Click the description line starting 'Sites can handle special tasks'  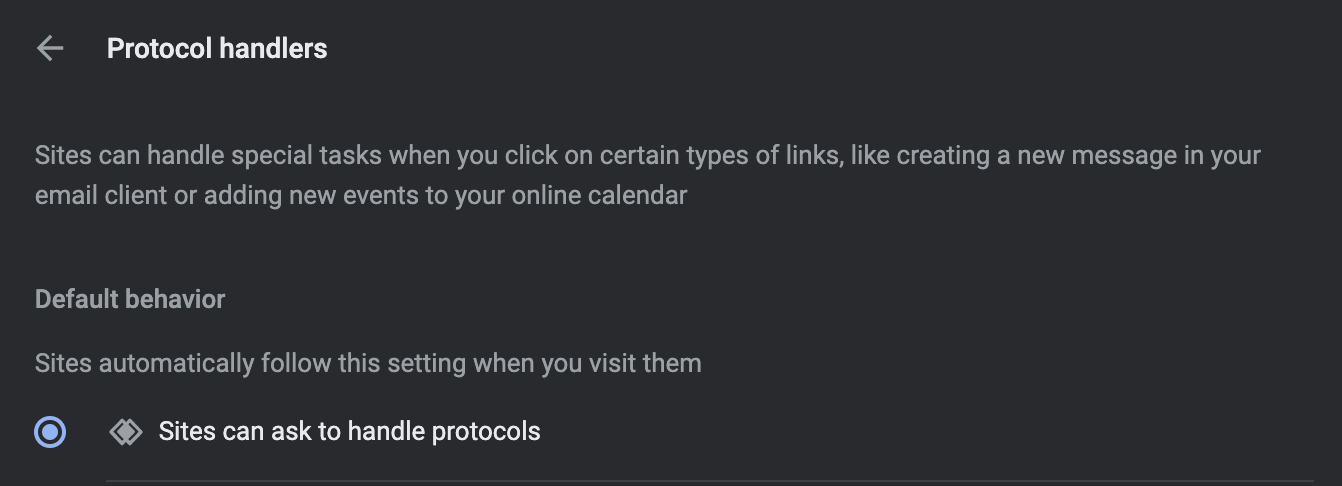(648, 156)
